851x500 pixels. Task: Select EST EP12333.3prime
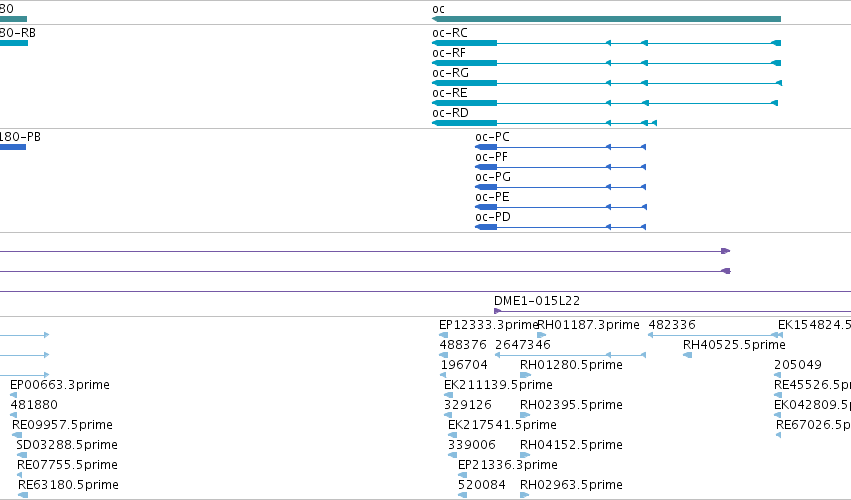click(x=488, y=325)
